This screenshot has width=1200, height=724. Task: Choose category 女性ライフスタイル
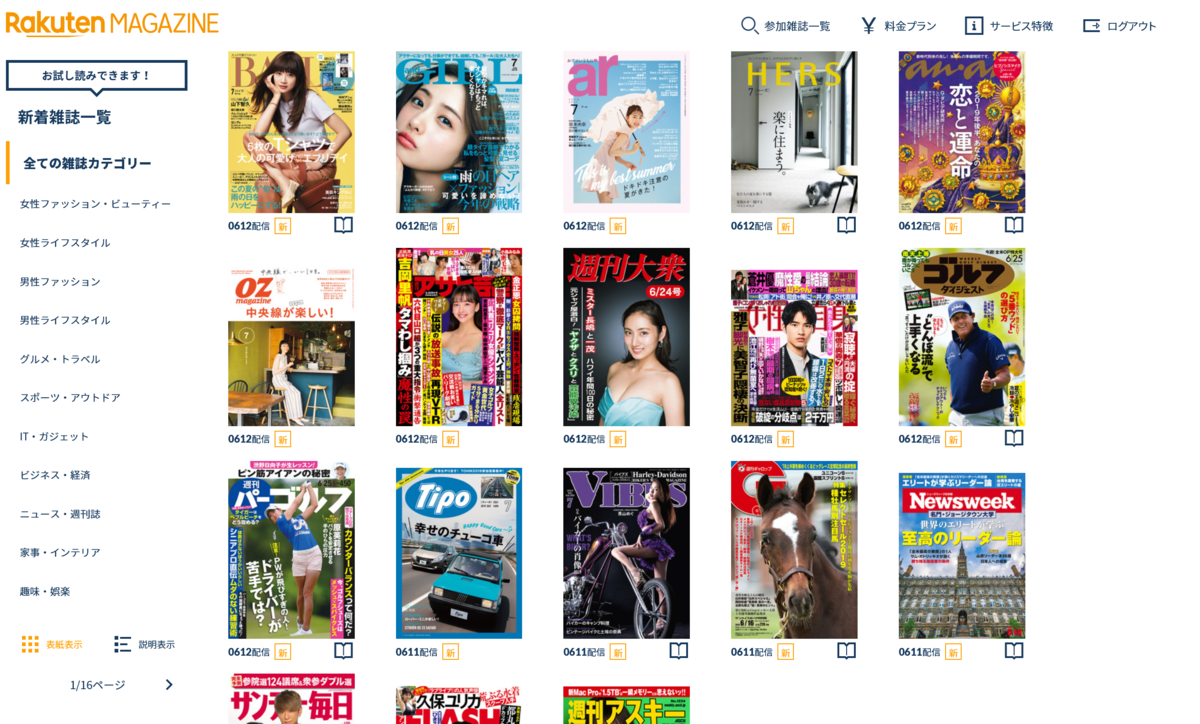(x=65, y=243)
